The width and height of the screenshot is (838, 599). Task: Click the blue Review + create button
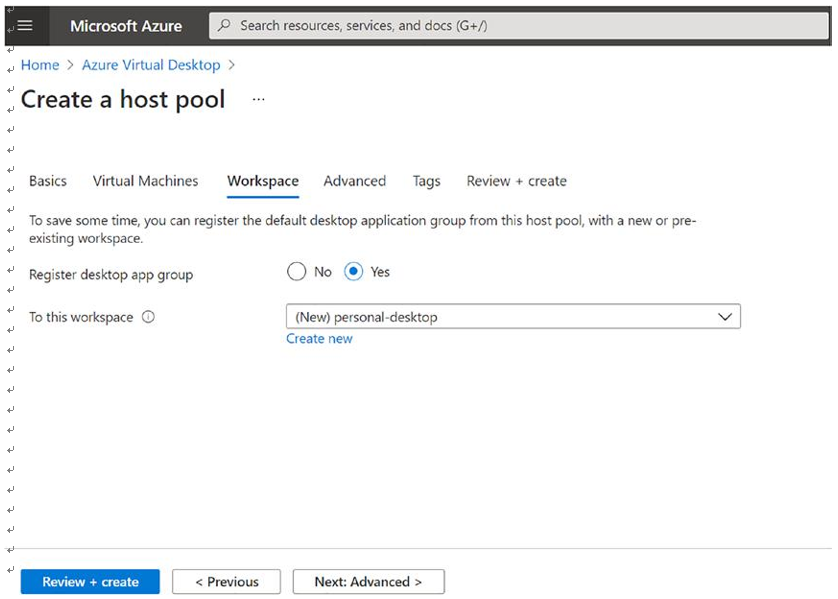point(90,581)
